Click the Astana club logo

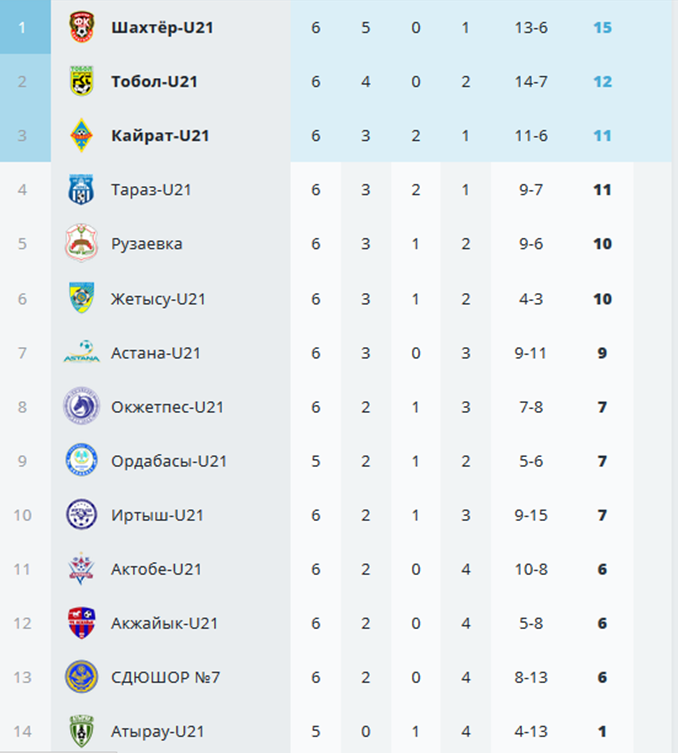click(x=81, y=352)
